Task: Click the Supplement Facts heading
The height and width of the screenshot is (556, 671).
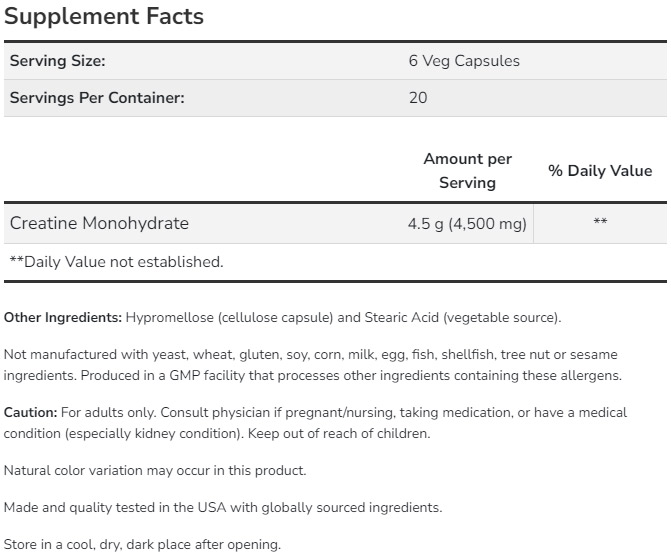Action: (104, 17)
